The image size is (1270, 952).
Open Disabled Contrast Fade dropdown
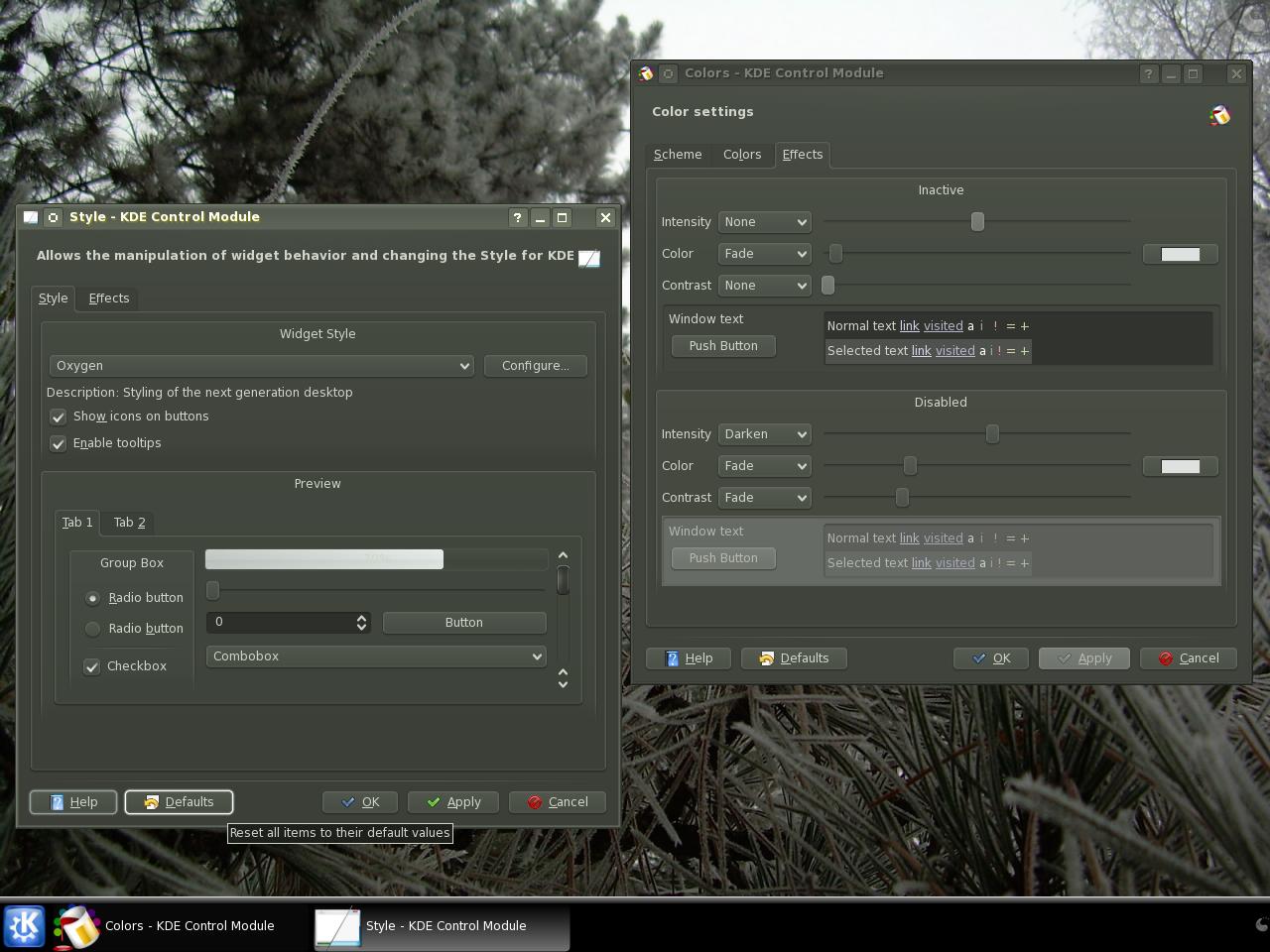coord(764,498)
